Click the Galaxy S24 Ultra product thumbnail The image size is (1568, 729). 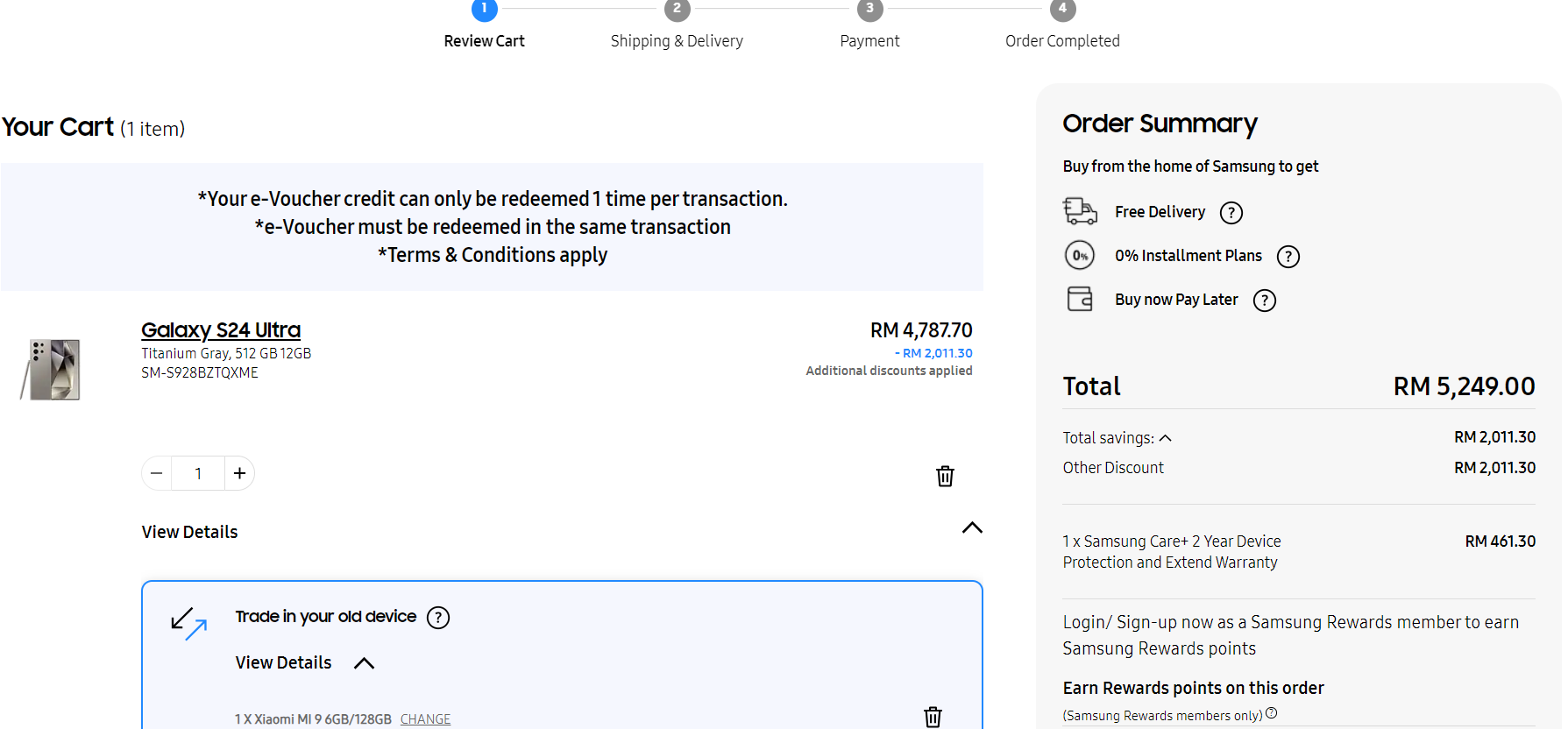[x=51, y=370]
